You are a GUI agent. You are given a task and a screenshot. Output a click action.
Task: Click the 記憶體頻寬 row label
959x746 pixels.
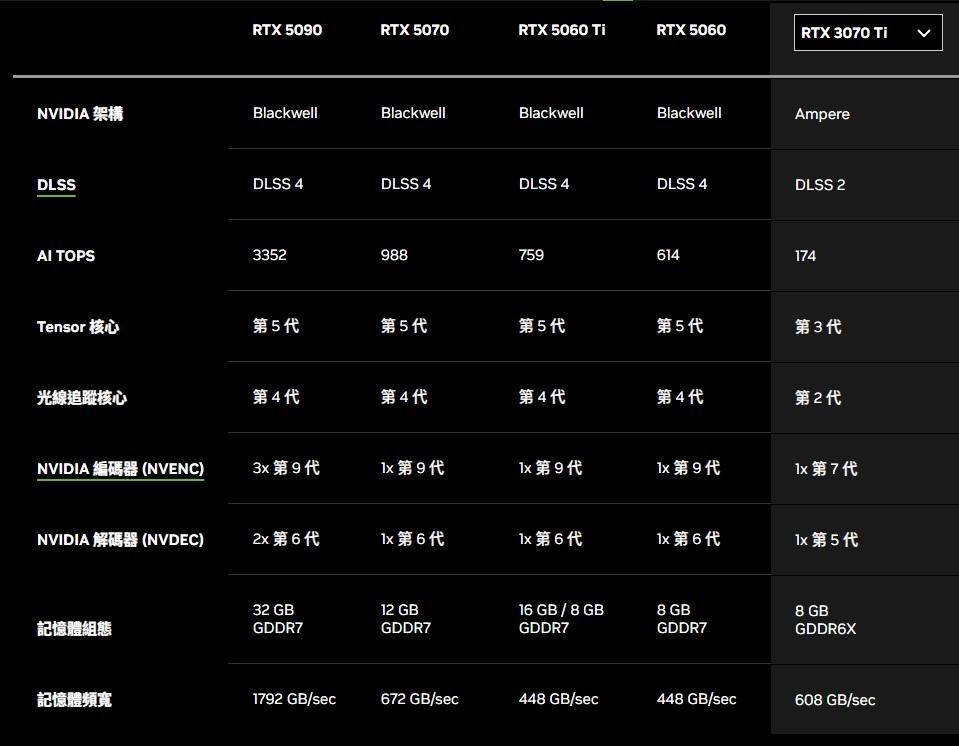click(75, 700)
